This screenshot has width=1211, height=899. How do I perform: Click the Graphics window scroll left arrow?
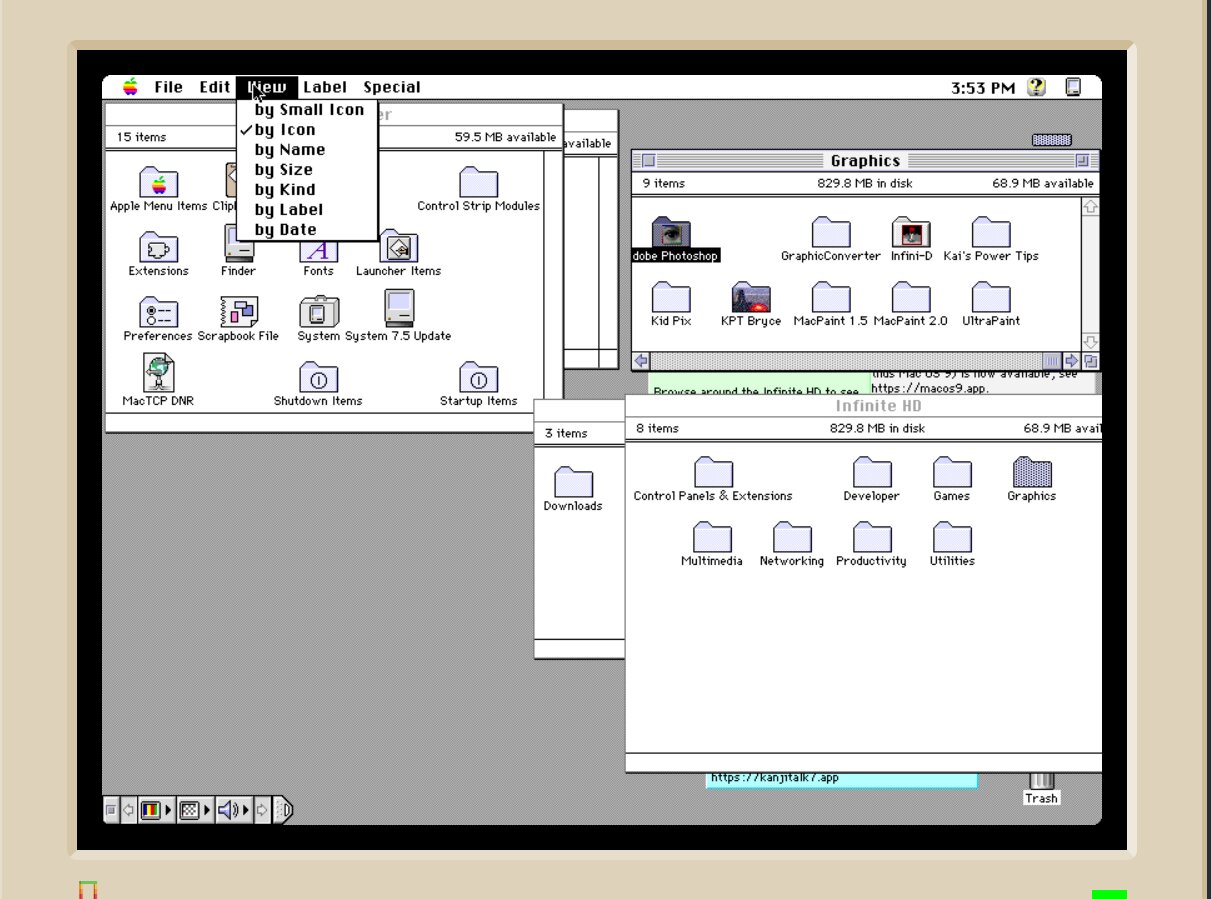[641, 361]
